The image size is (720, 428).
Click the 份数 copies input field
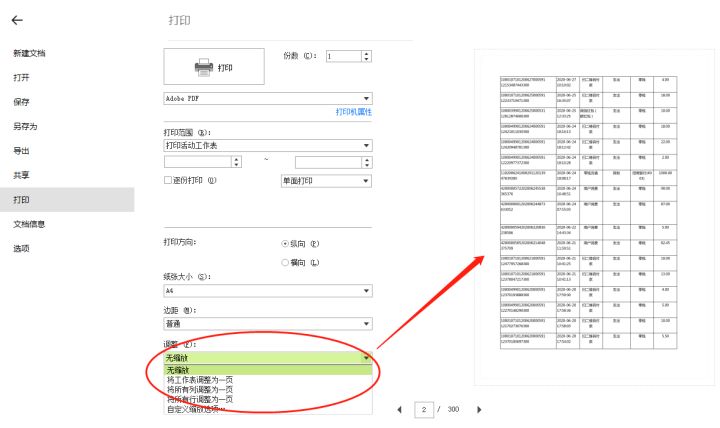click(344, 56)
